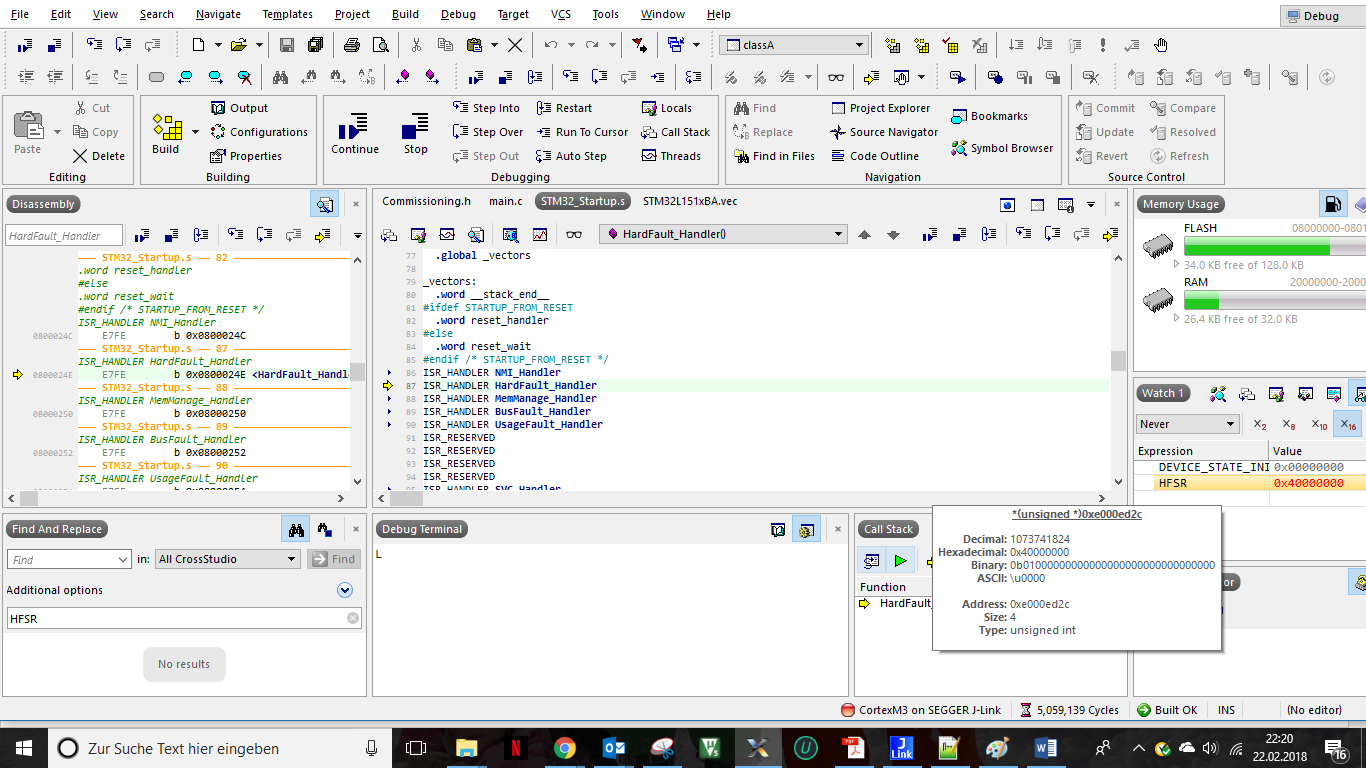Image resolution: width=1366 pixels, height=768 pixels.
Task: Click the Word icon in taskbar
Action: 1046,747
